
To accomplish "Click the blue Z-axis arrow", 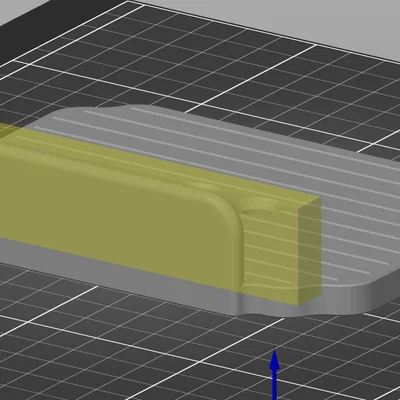I will [274, 375].
